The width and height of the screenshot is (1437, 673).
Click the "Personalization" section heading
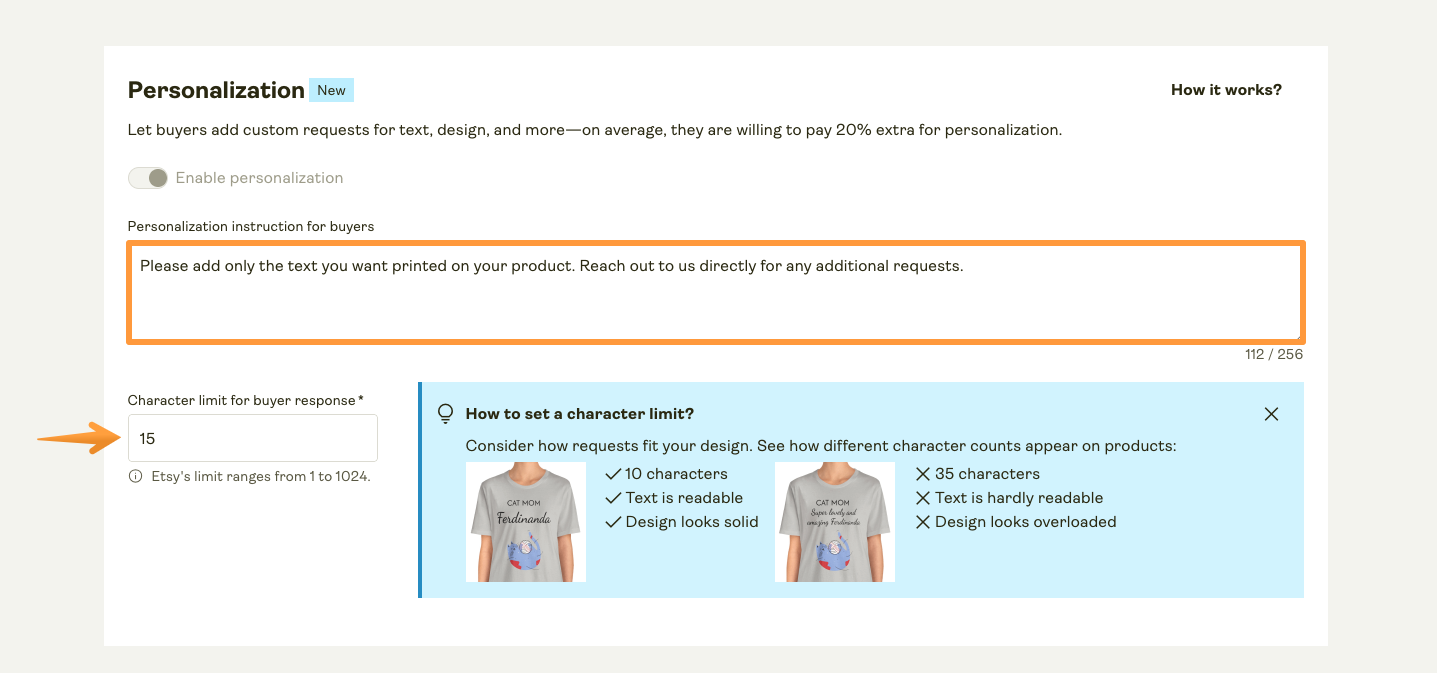click(215, 90)
